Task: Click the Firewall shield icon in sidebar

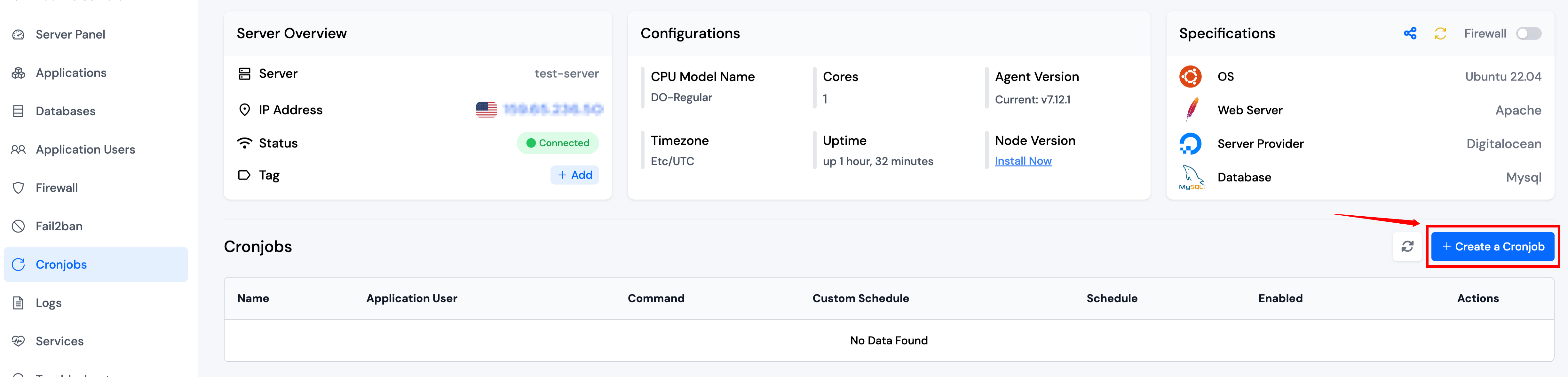Action: click(18, 188)
